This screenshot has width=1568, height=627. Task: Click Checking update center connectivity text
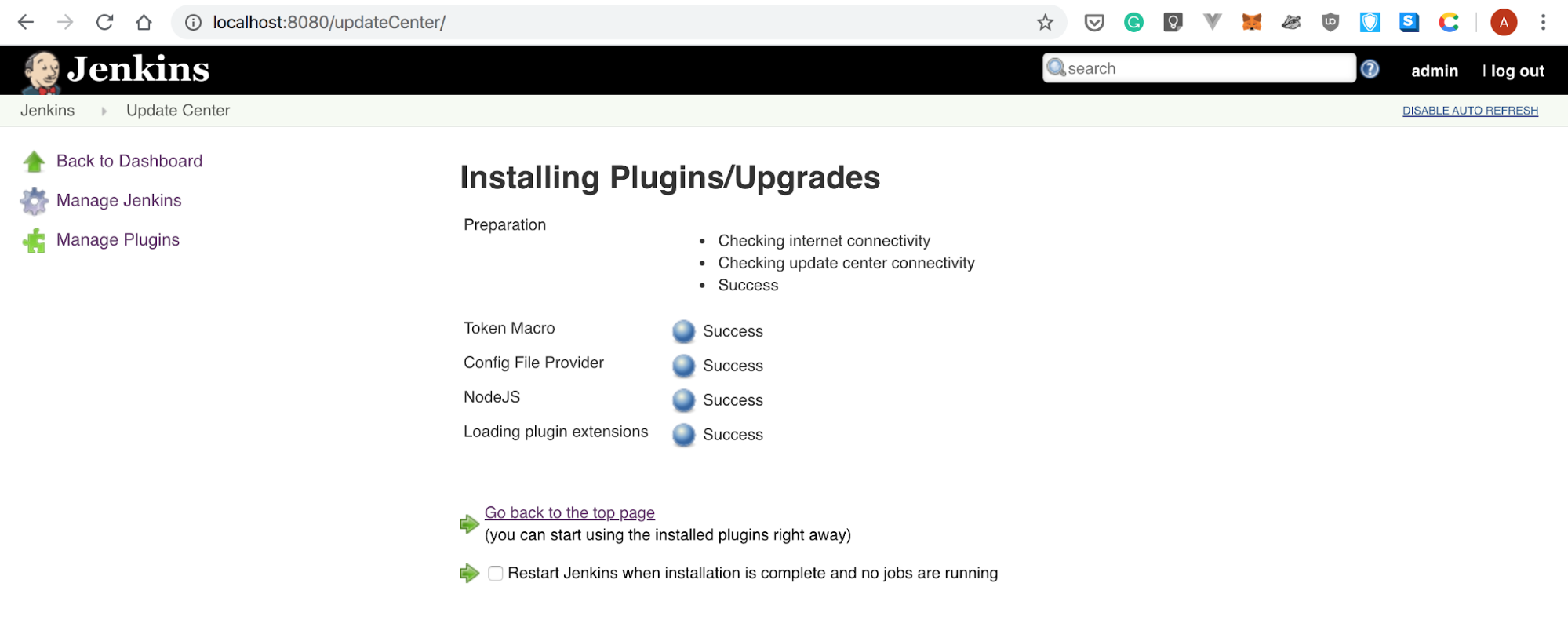click(x=846, y=263)
